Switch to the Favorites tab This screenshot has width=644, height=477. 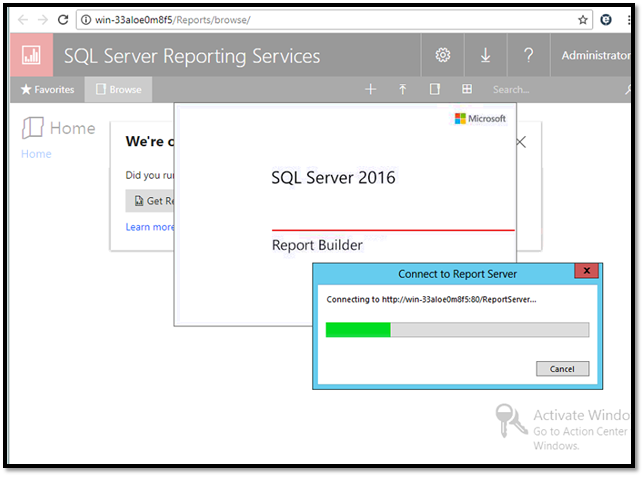click(47, 90)
